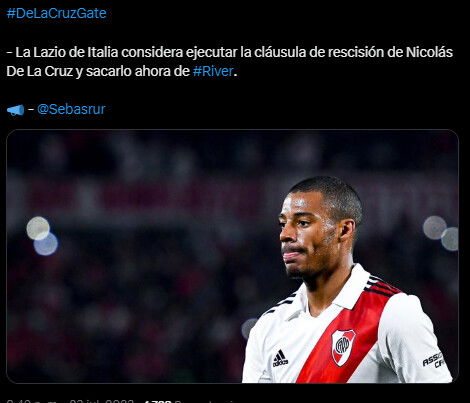This screenshot has width=470, height=403.
Task: Click the Adidas logo on the shirt
Action: 280,358
